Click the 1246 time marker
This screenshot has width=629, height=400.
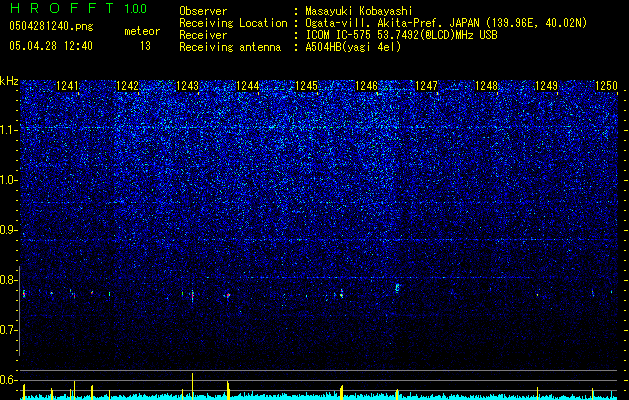367,86
